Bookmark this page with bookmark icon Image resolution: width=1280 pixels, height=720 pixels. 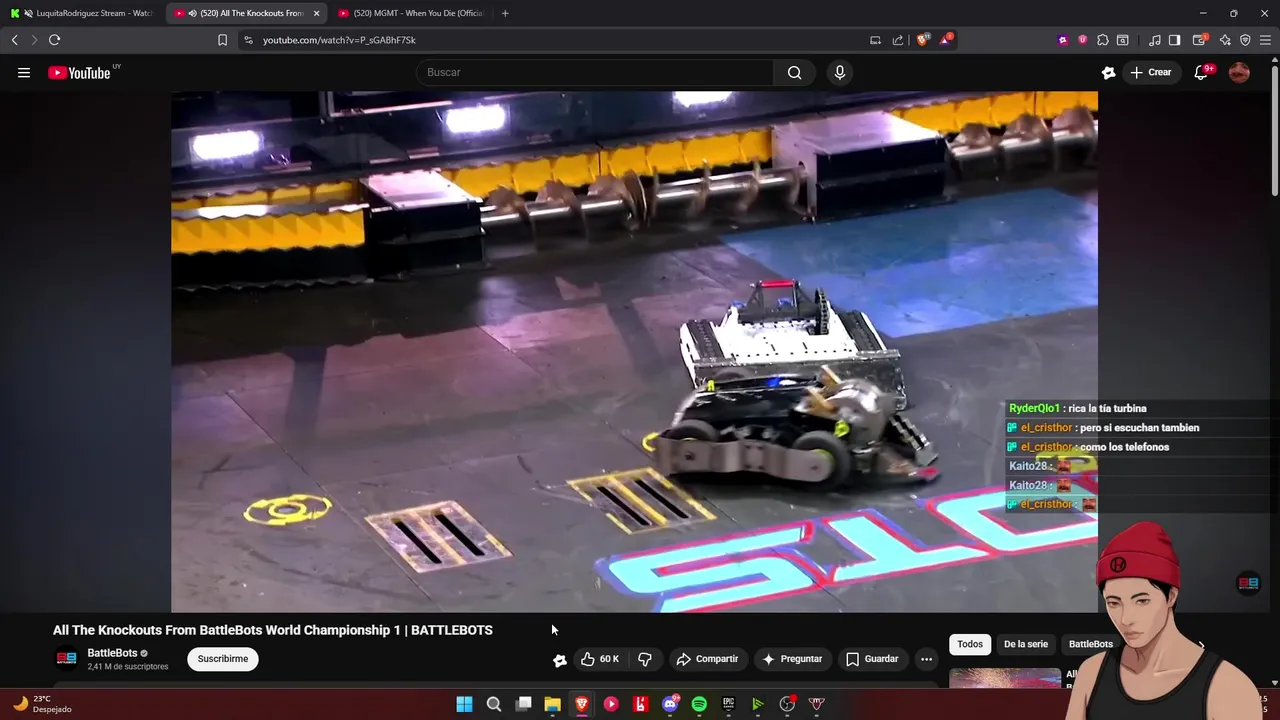tap(222, 40)
